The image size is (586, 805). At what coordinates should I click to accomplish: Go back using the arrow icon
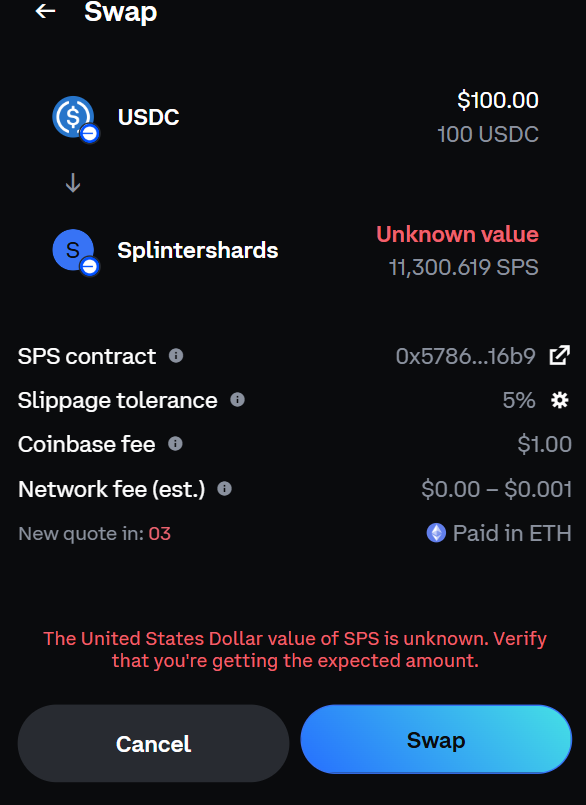click(45, 11)
